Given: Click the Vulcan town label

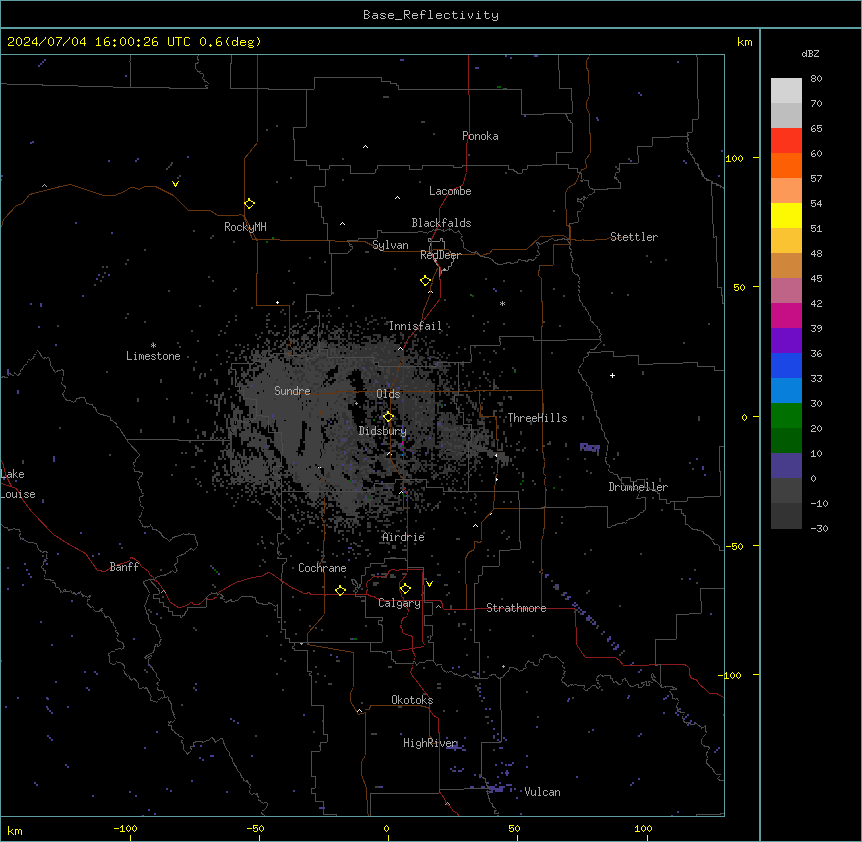Looking at the screenshot, I should coord(542,792).
